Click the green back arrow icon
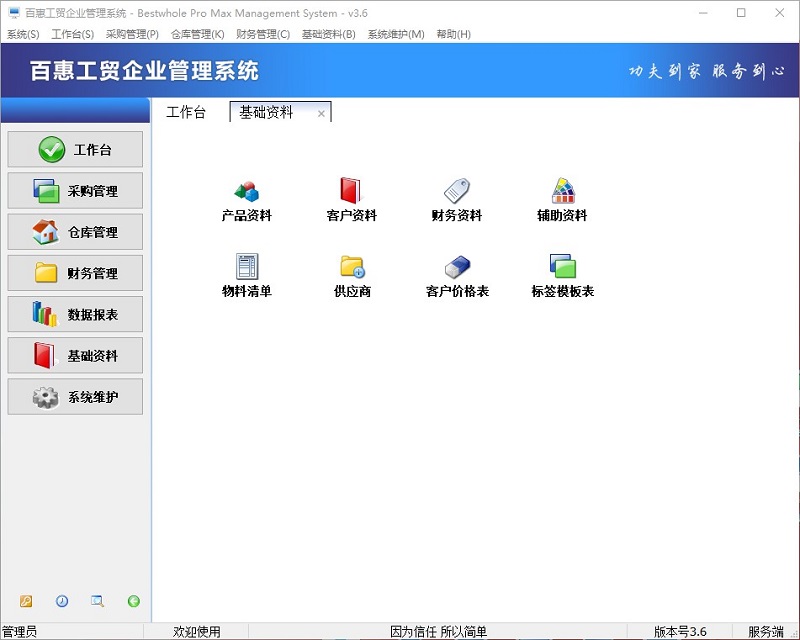 coord(134,601)
